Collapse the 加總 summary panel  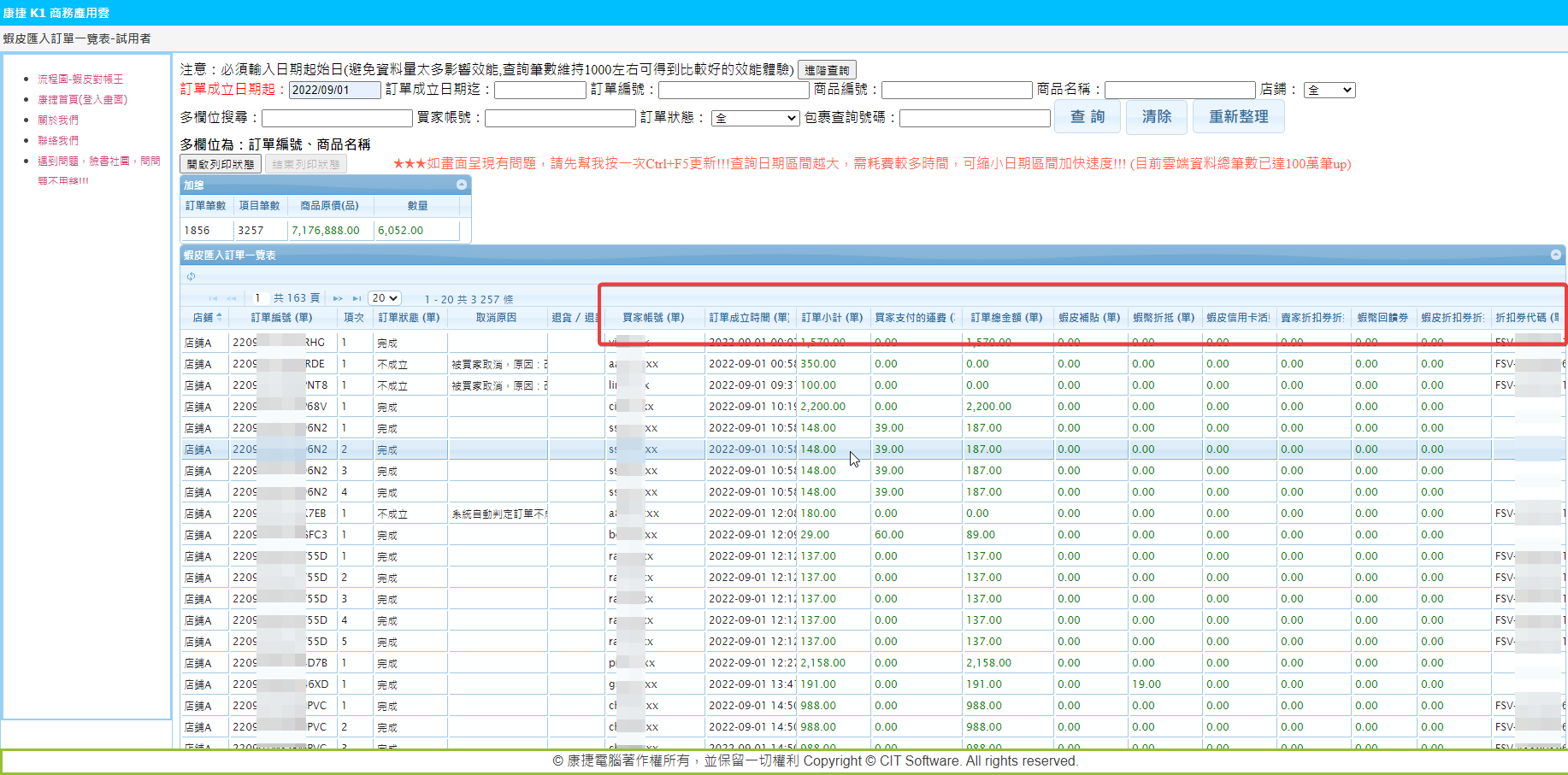[462, 185]
